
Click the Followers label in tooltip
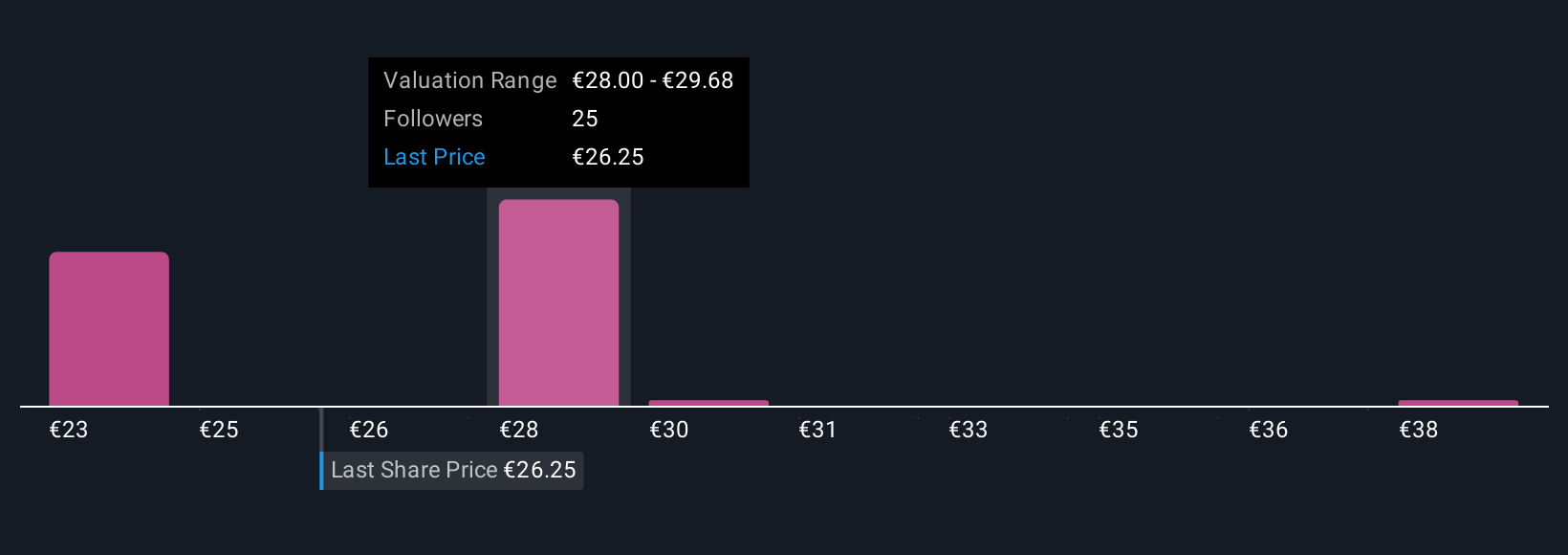(x=433, y=119)
